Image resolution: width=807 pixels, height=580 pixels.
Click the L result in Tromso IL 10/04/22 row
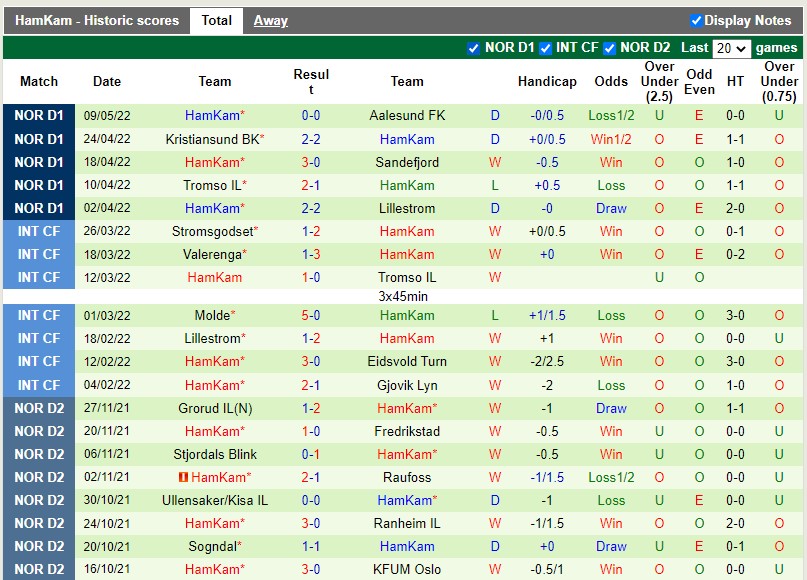495,185
